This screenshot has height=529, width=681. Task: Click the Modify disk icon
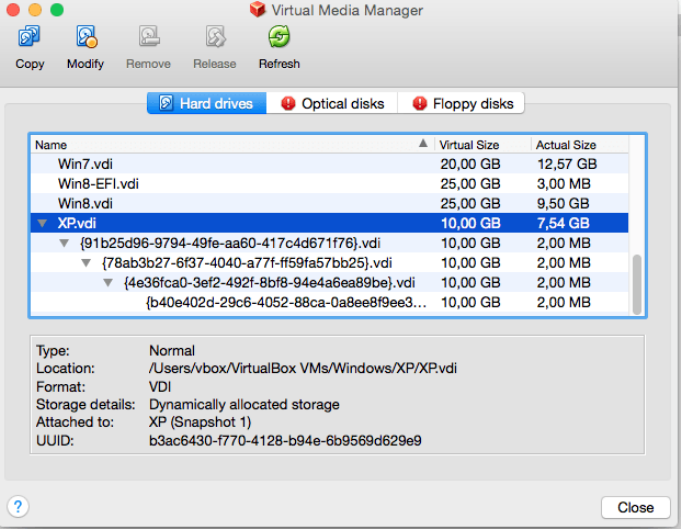coord(86,36)
